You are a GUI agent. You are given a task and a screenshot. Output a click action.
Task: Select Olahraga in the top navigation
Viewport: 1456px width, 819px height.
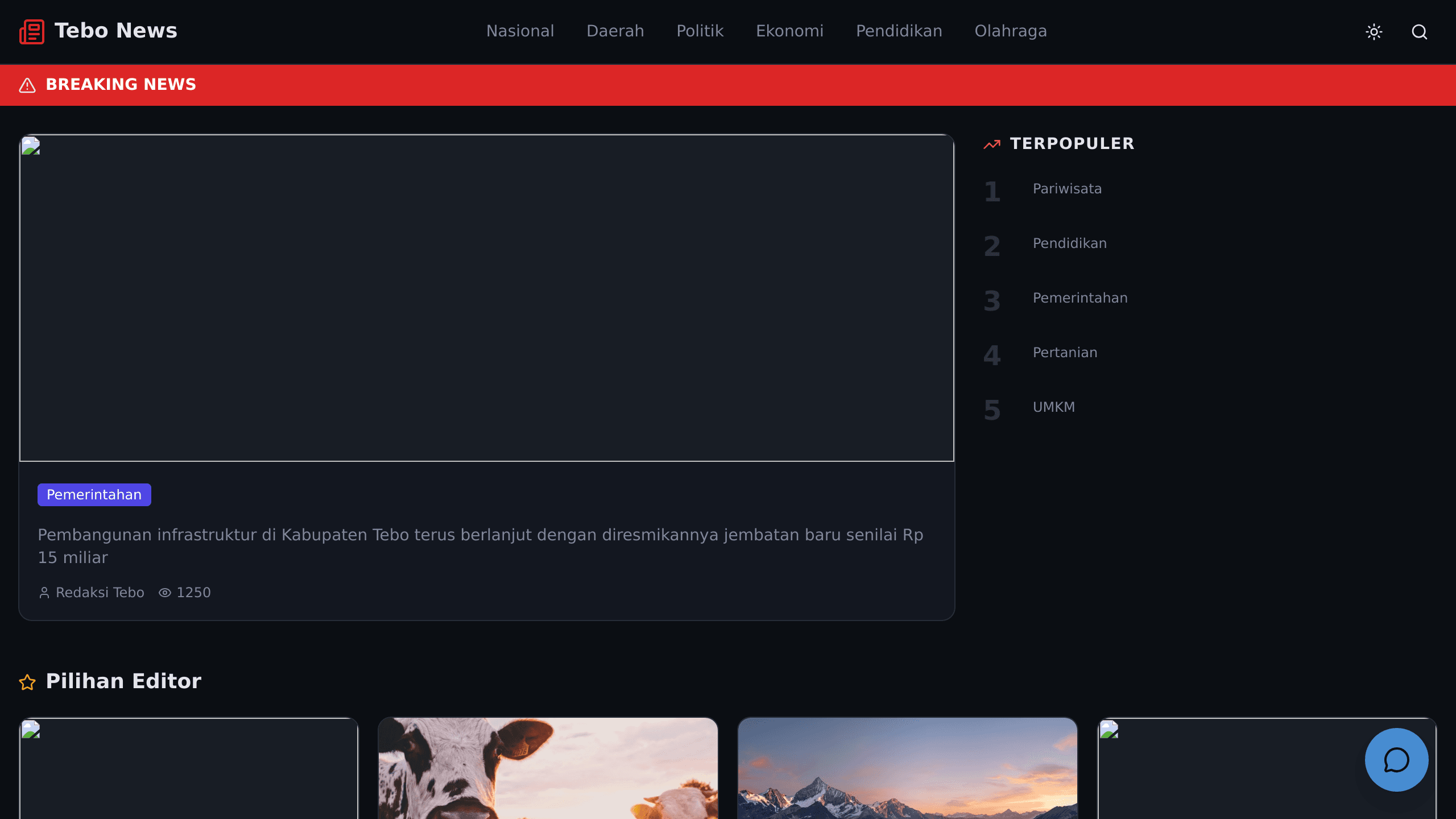click(x=1010, y=31)
